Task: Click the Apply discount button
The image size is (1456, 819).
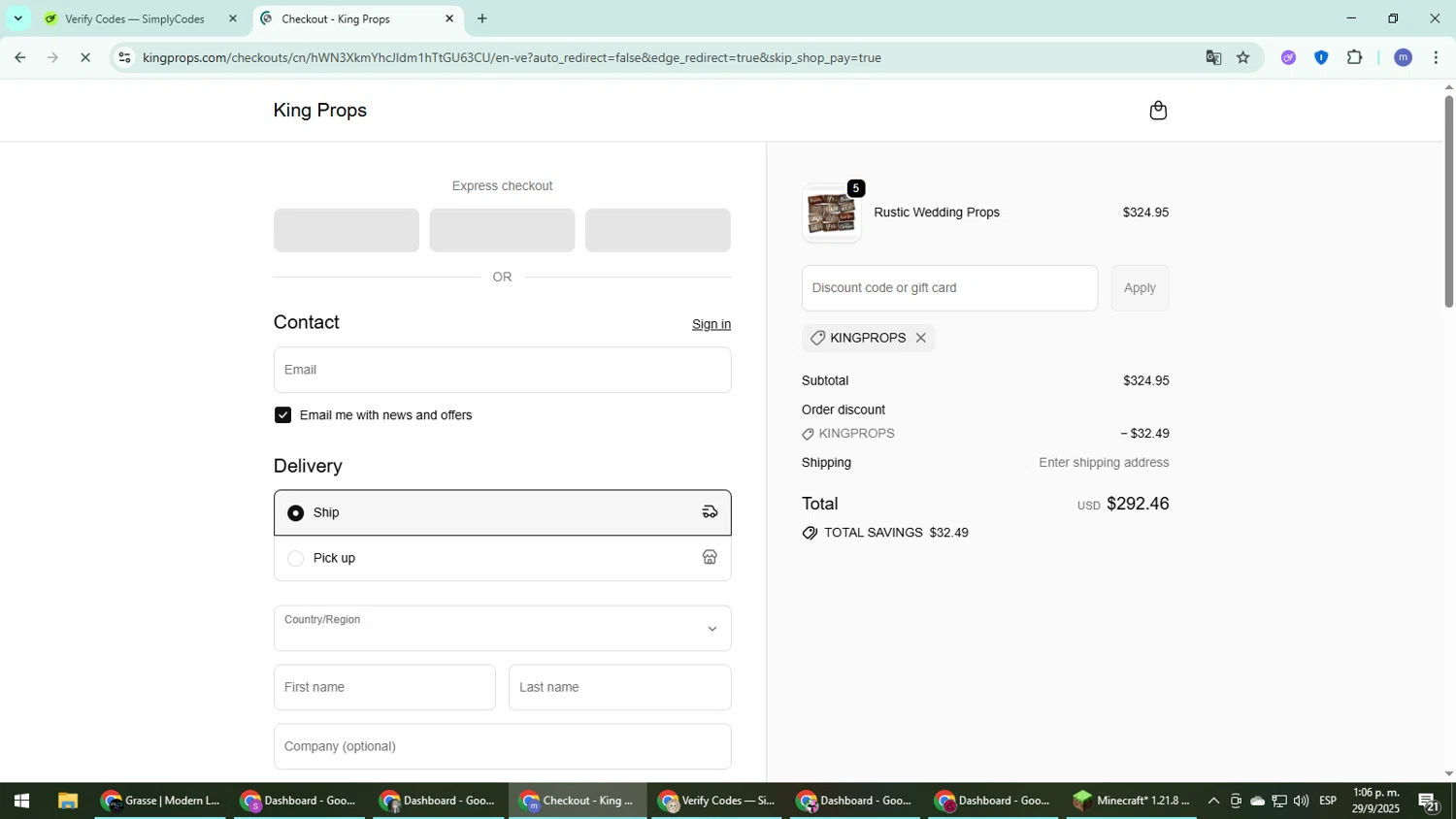Action: pyautogui.click(x=1140, y=288)
